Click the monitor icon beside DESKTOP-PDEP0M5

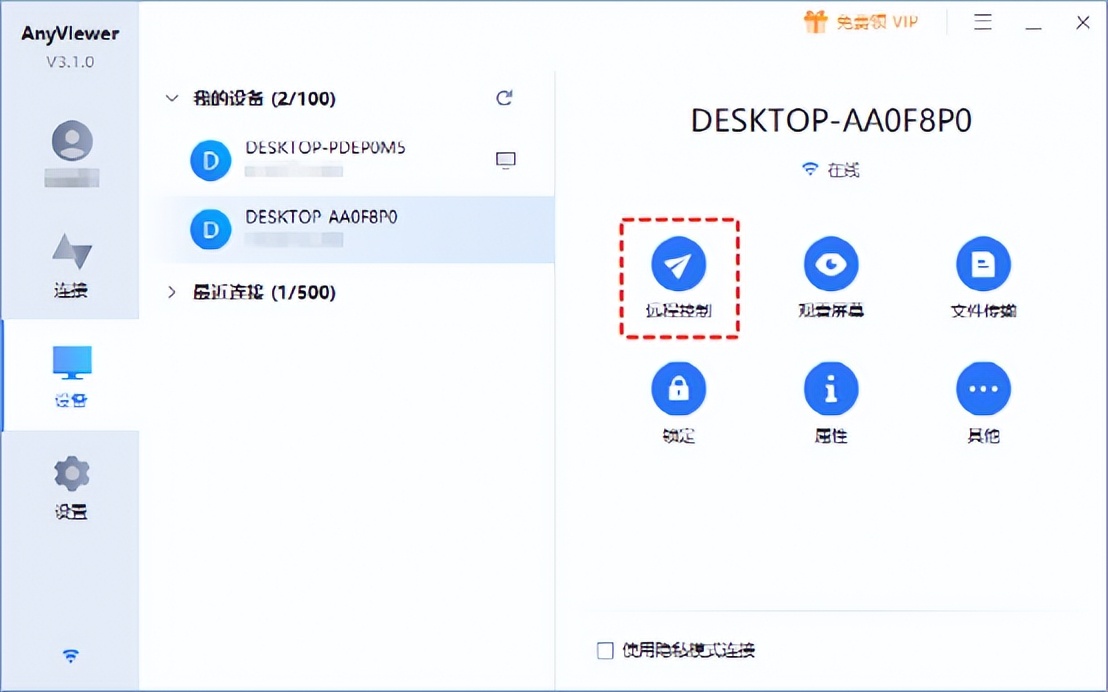click(505, 159)
